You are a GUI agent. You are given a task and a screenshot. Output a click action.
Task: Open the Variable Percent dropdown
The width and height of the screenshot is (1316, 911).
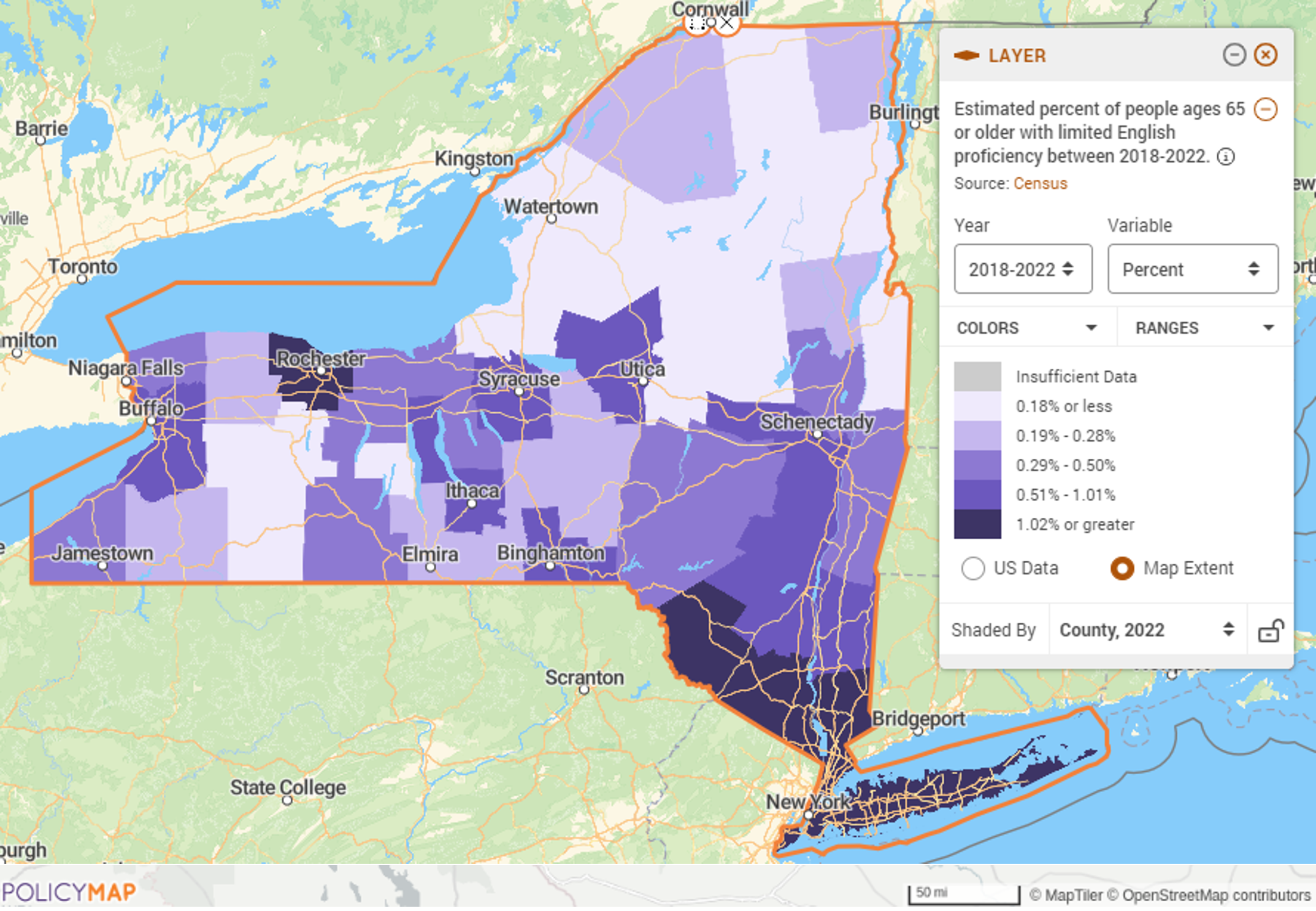pos(1192,269)
